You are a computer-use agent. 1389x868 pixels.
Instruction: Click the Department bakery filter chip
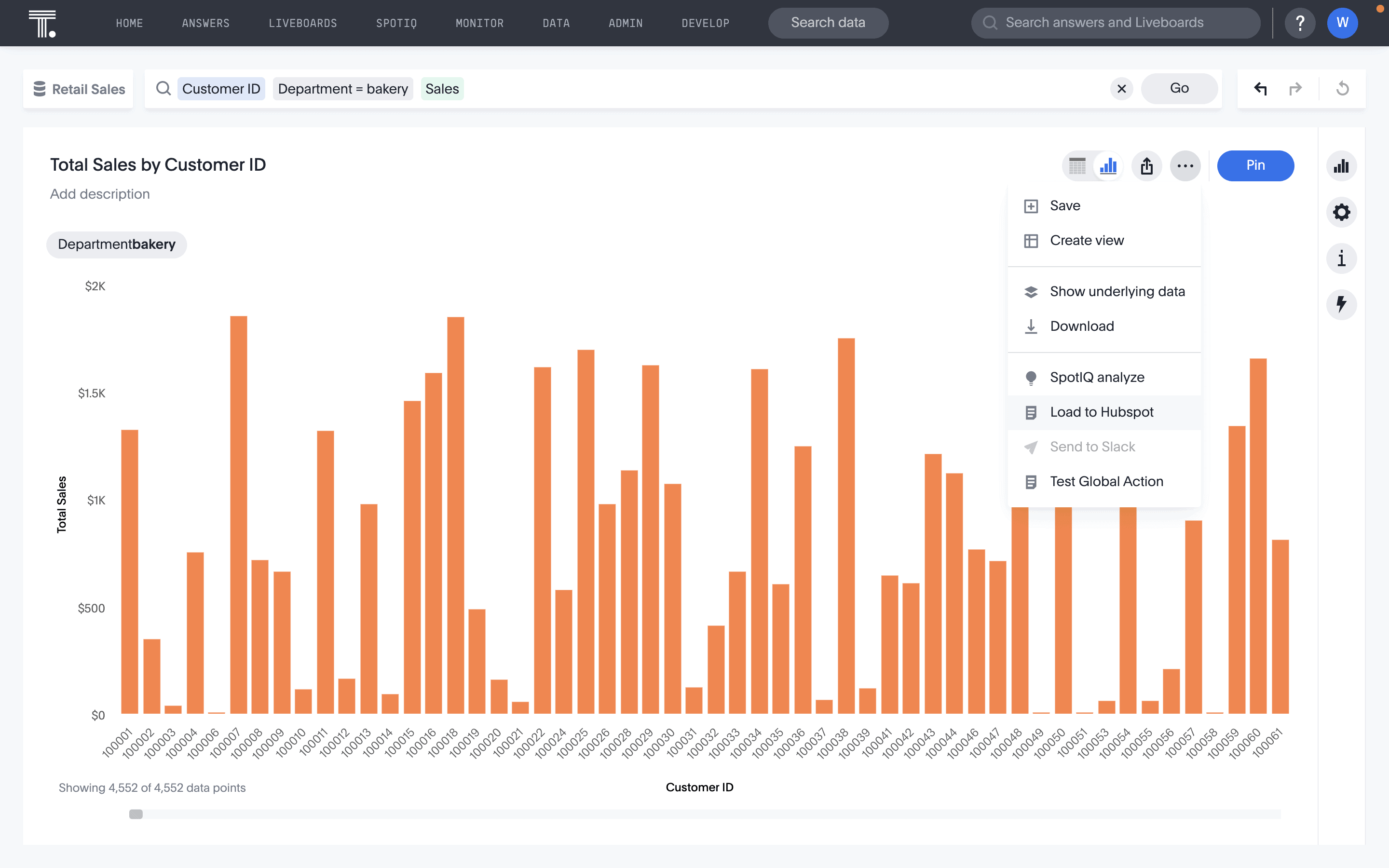[x=117, y=244]
